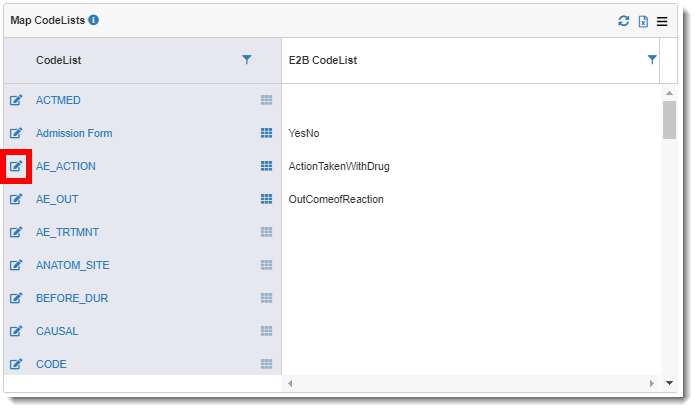This screenshot has width=698, height=412.
Task: Click the vertical scrollbar down arrow
Action: [x=669, y=383]
